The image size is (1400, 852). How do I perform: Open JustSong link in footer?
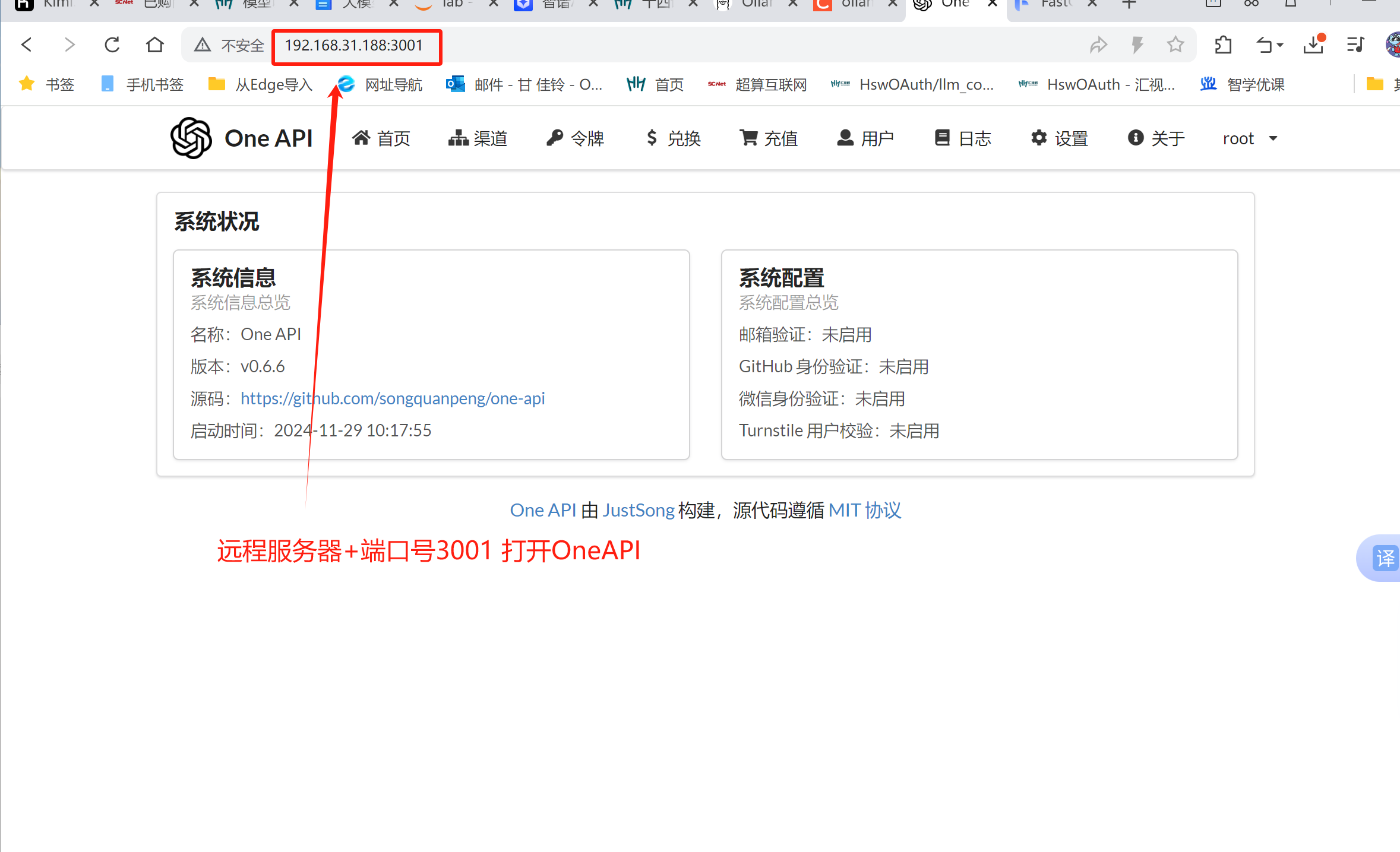click(639, 510)
